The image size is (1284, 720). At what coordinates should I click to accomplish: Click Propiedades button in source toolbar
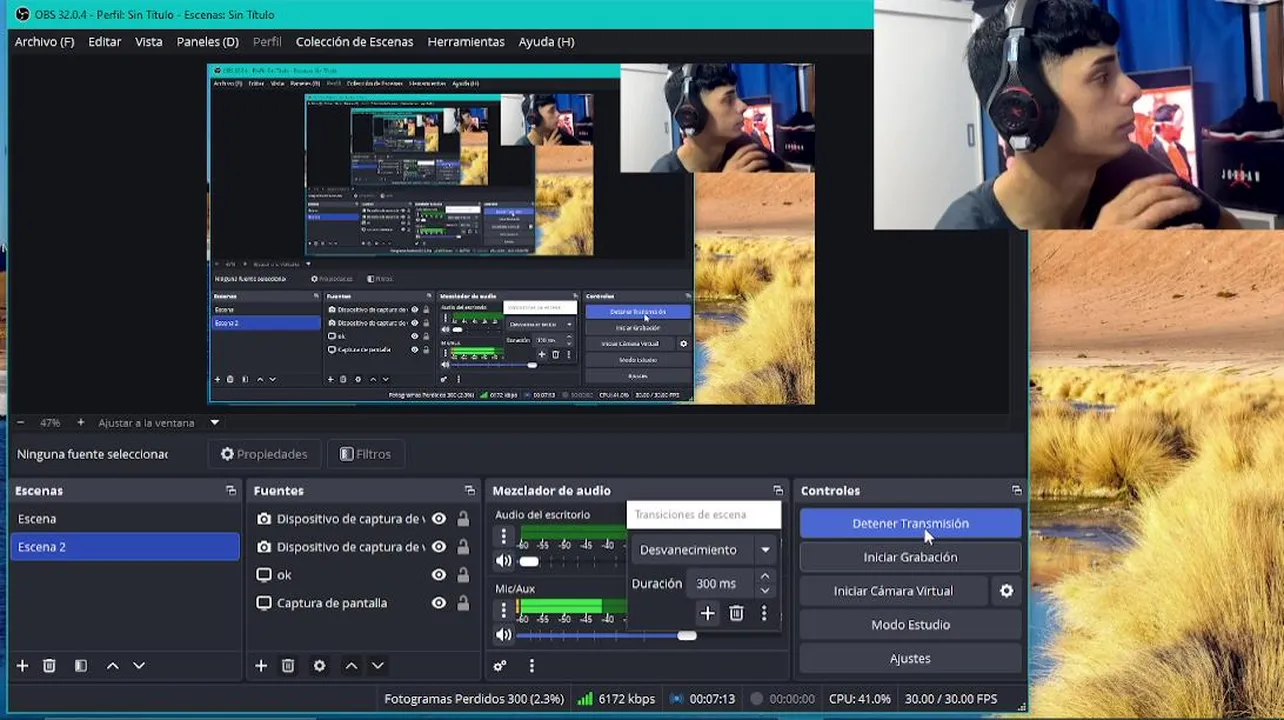(264, 454)
